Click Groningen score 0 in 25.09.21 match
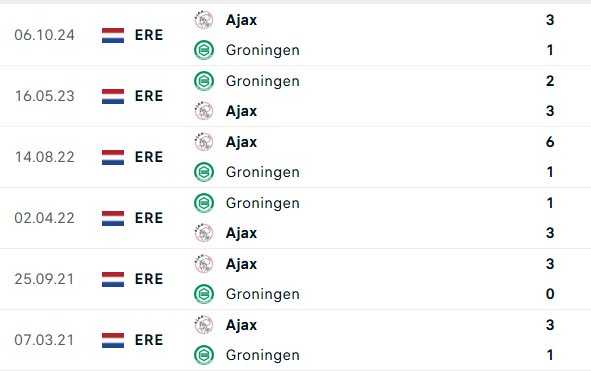This screenshot has width=591, height=371. coord(550,294)
